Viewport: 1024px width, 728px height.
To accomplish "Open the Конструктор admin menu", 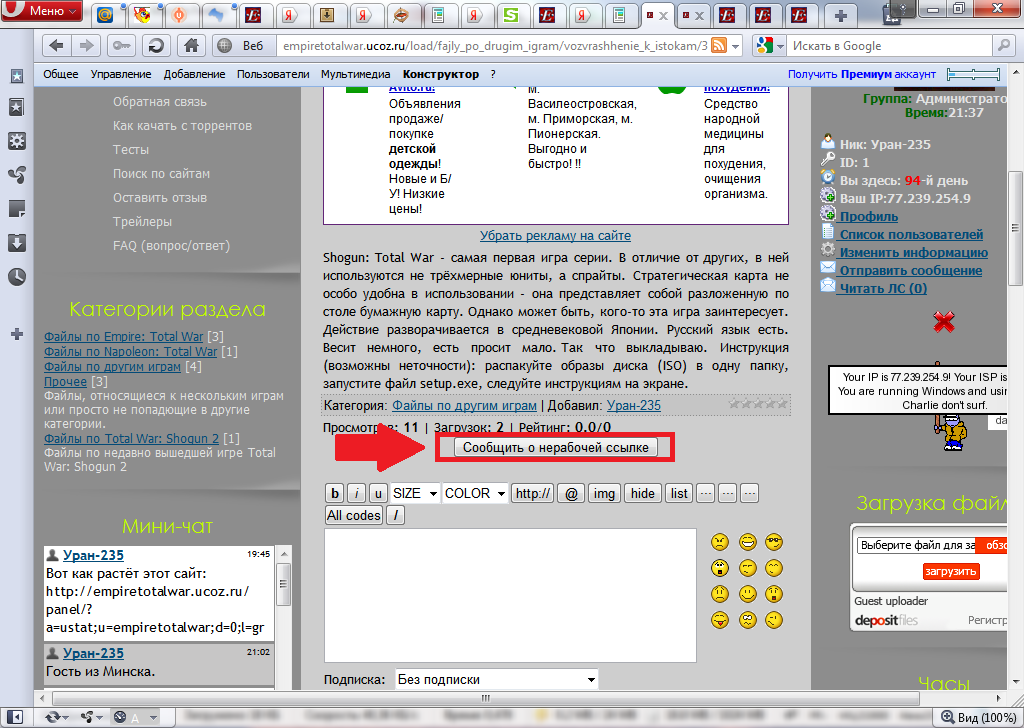I will pyautogui.click(x=441, y=74).
